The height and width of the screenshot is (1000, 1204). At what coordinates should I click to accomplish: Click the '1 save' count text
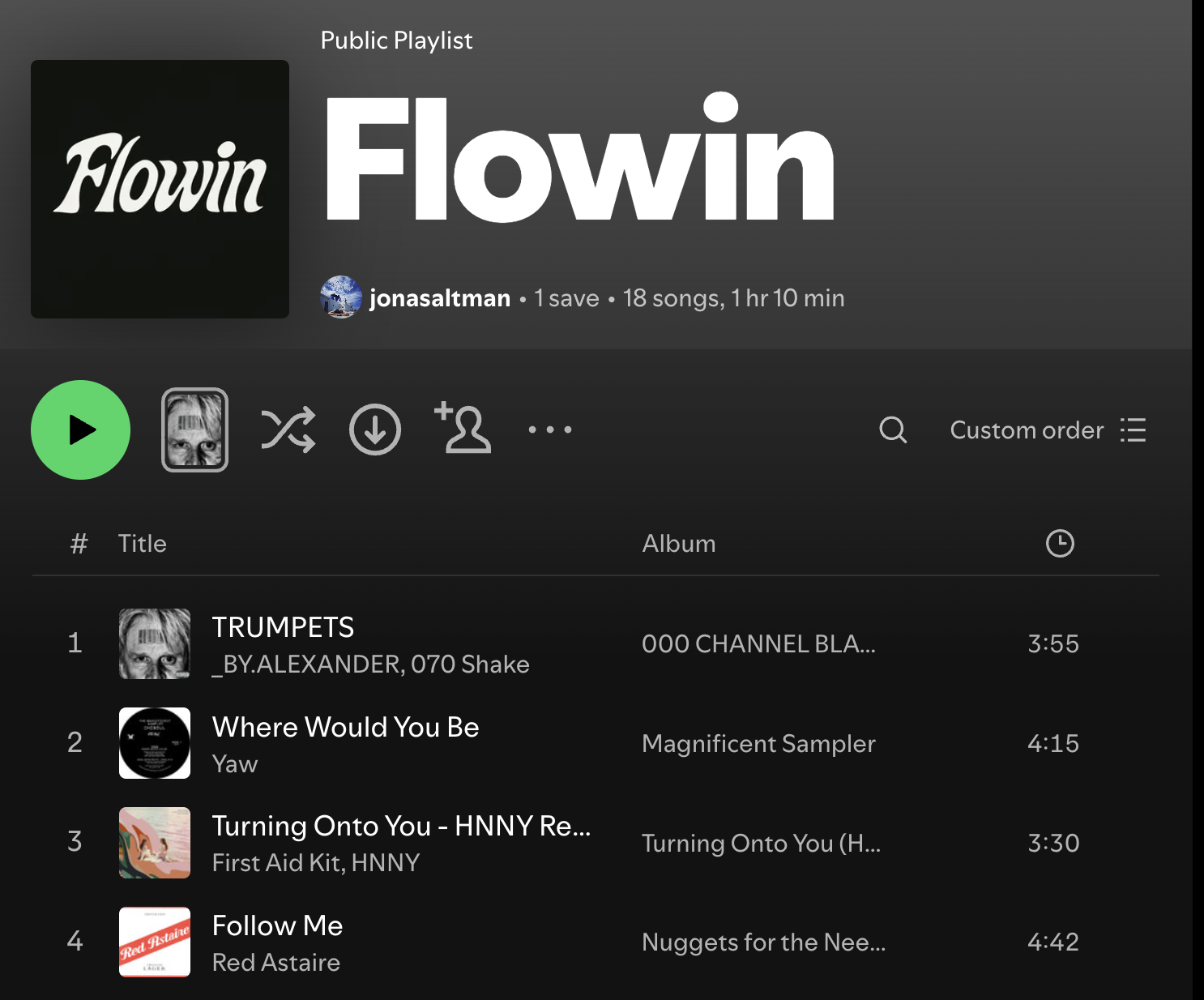point(566,298)
